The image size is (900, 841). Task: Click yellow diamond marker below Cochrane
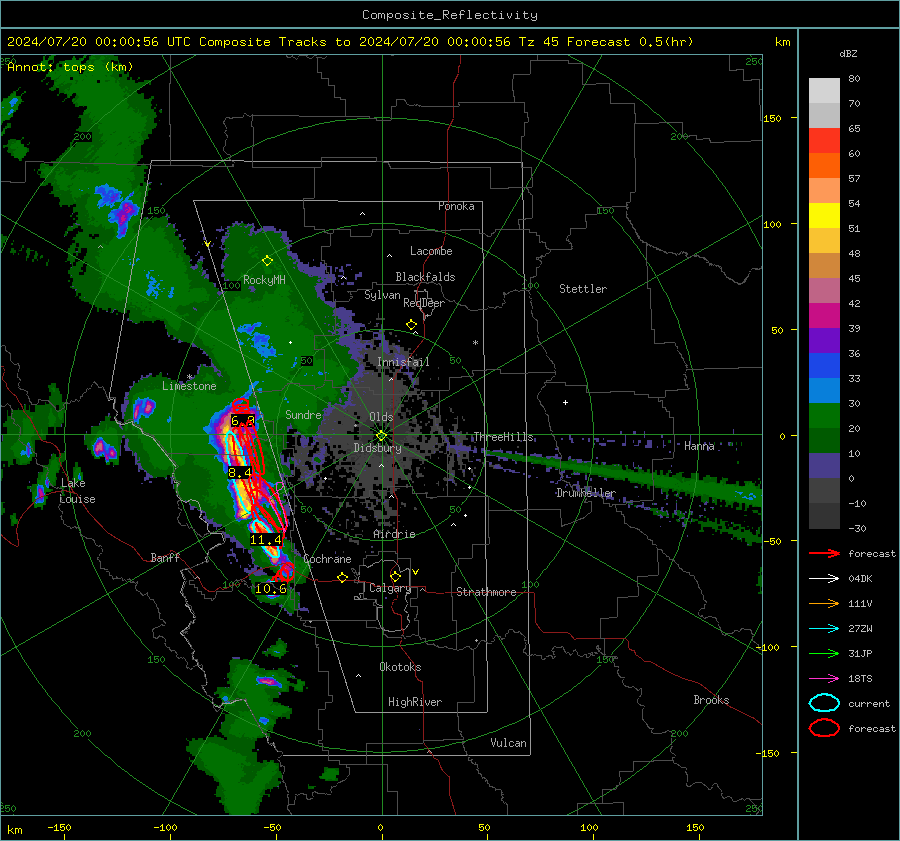point(342,578)
